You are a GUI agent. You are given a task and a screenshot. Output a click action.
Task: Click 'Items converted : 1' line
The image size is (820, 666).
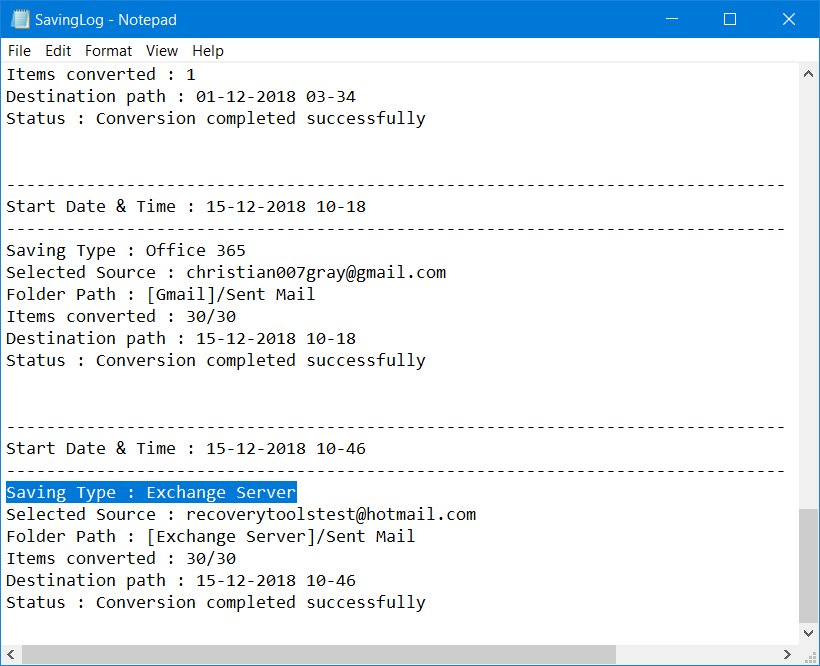point(101,74)
